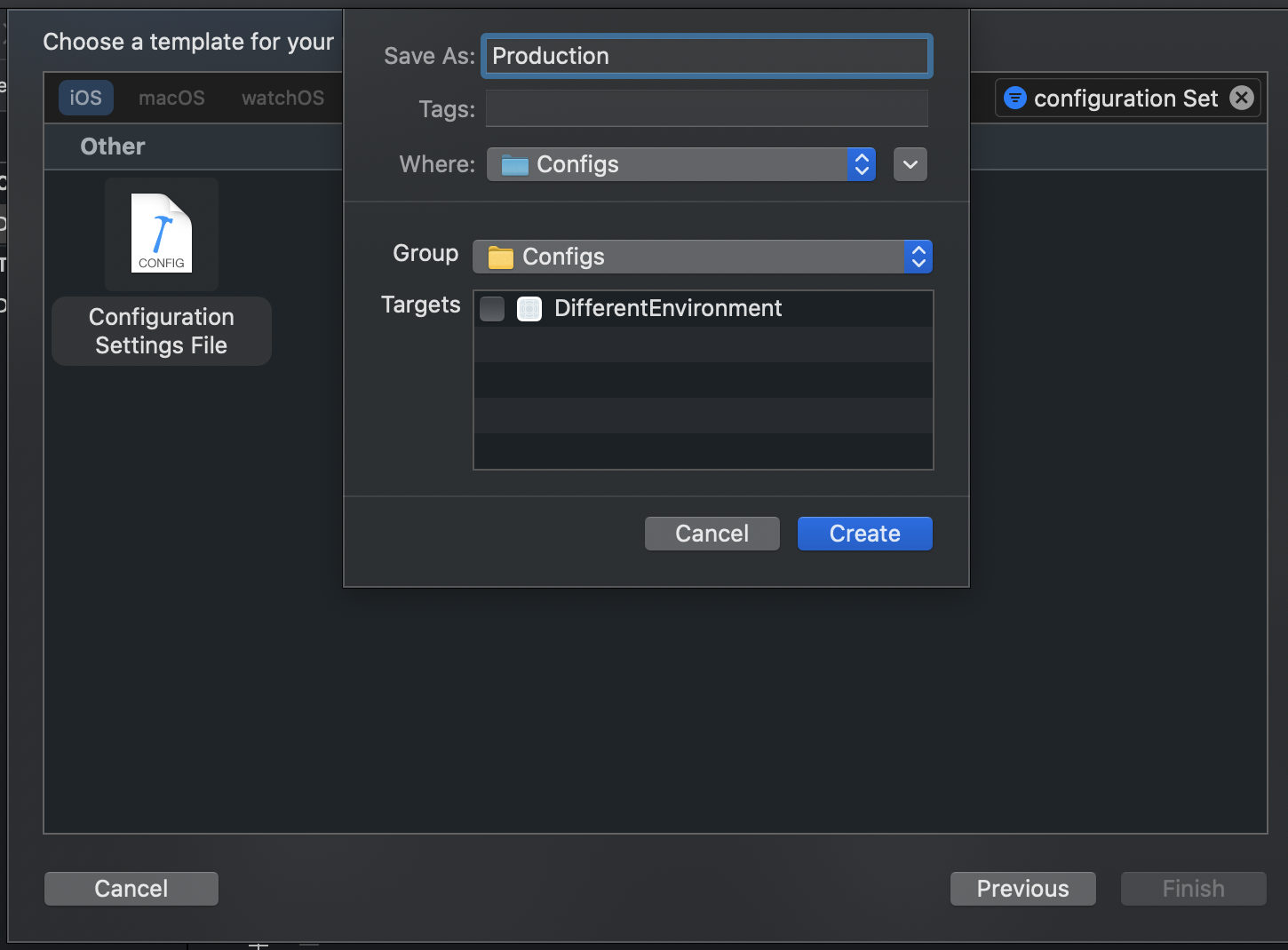Viewport: 1288px width, 950px height.
Task: Click the filter icon in search field
Action: (1014, 98)
